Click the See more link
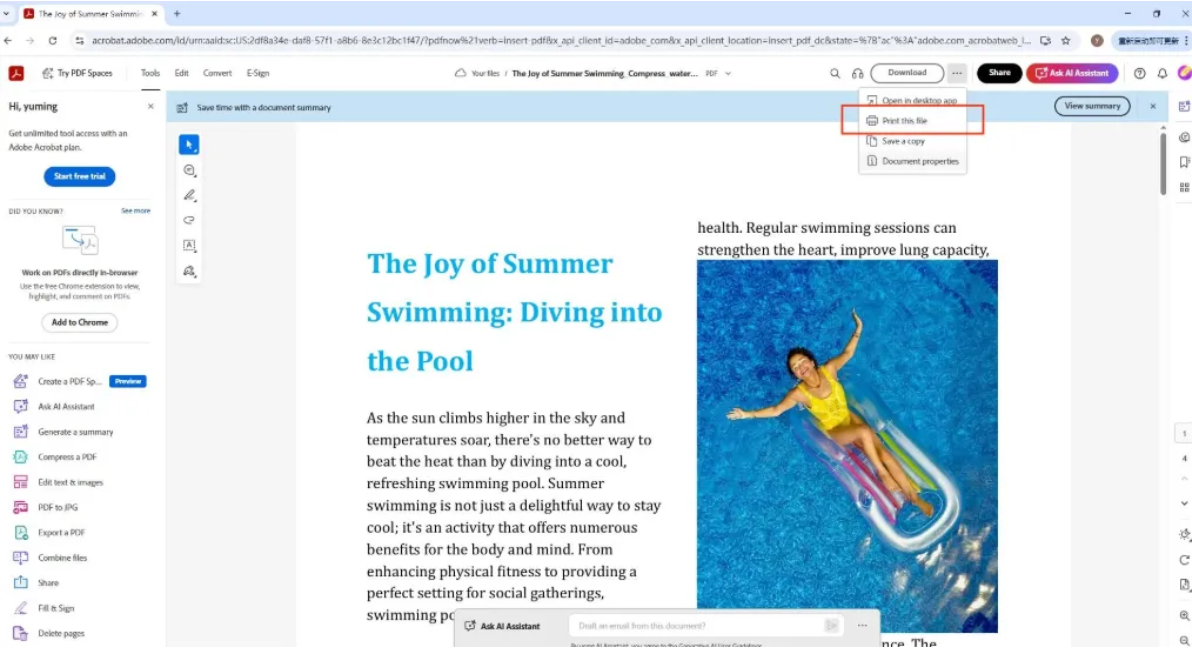Screen dimensions: 1192x653 pos(135,211)
